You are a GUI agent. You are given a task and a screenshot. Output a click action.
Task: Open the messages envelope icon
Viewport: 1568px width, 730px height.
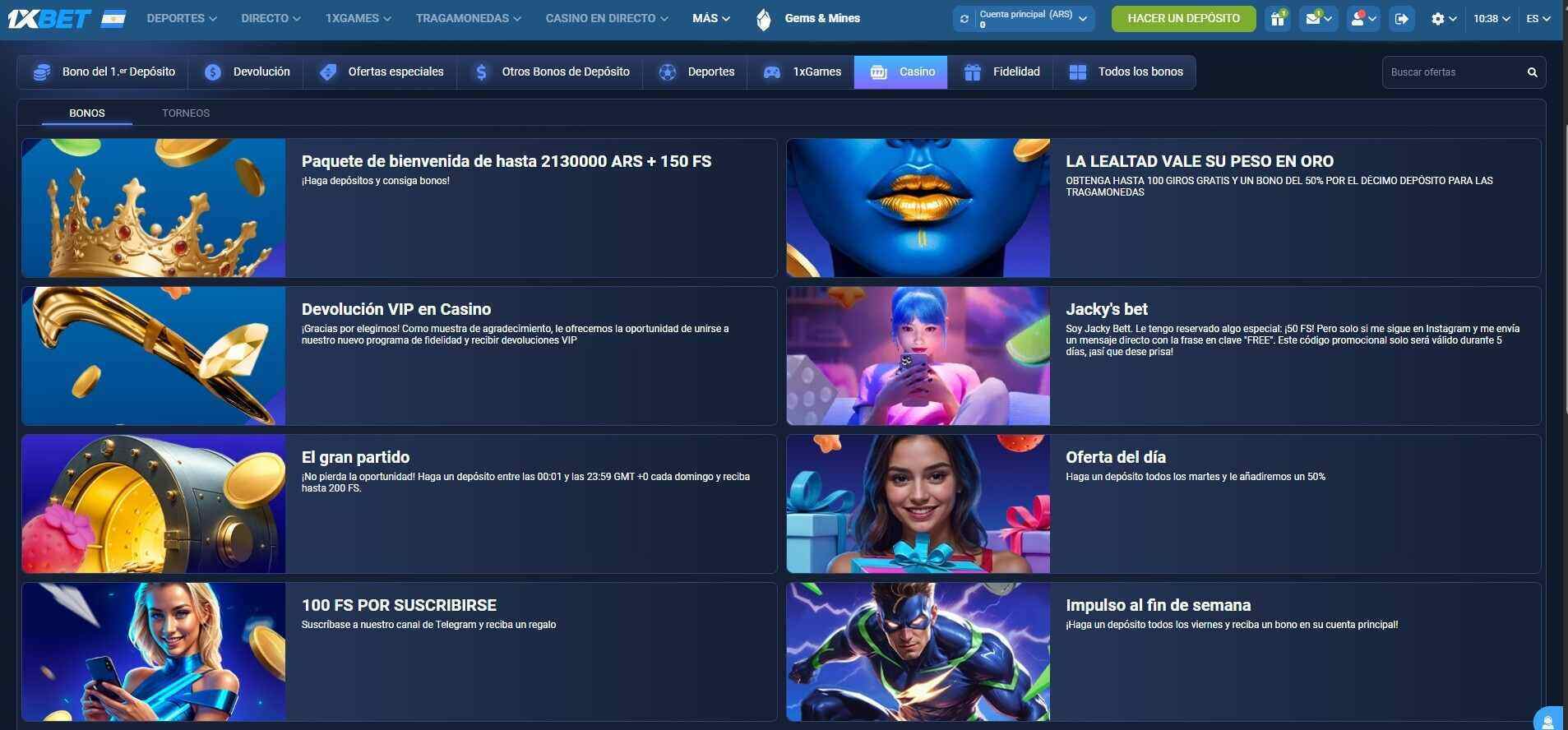tap(1318, 19)
